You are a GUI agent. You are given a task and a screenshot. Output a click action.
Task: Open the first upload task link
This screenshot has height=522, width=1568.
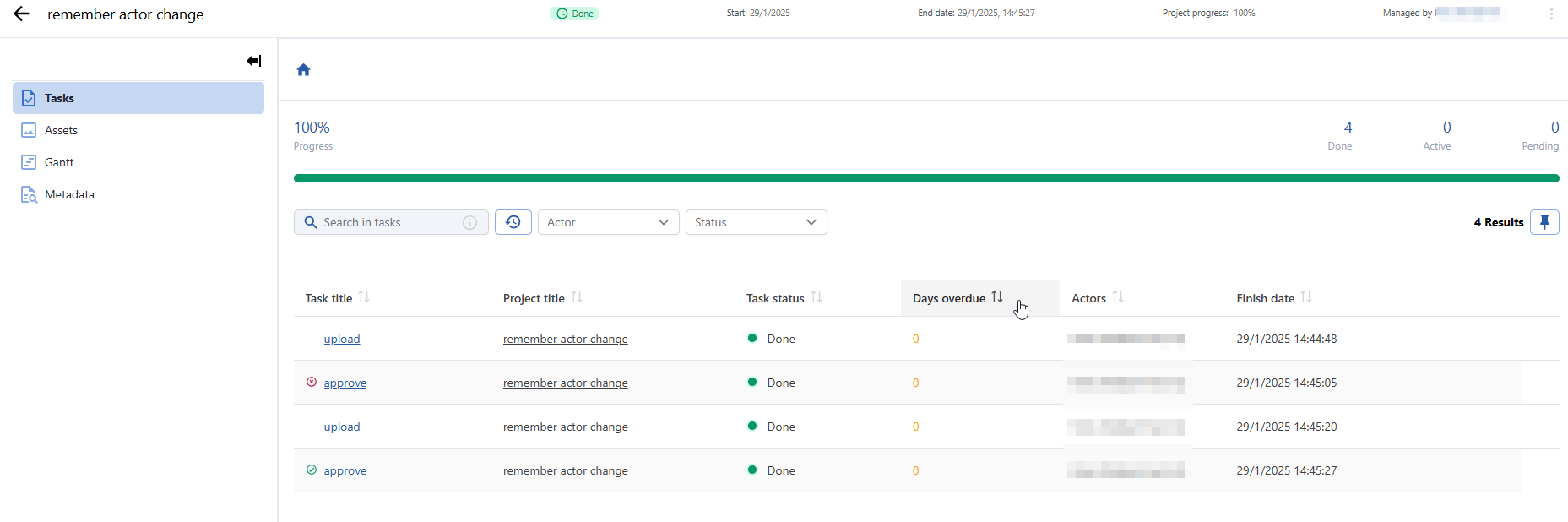click(342, 339)
